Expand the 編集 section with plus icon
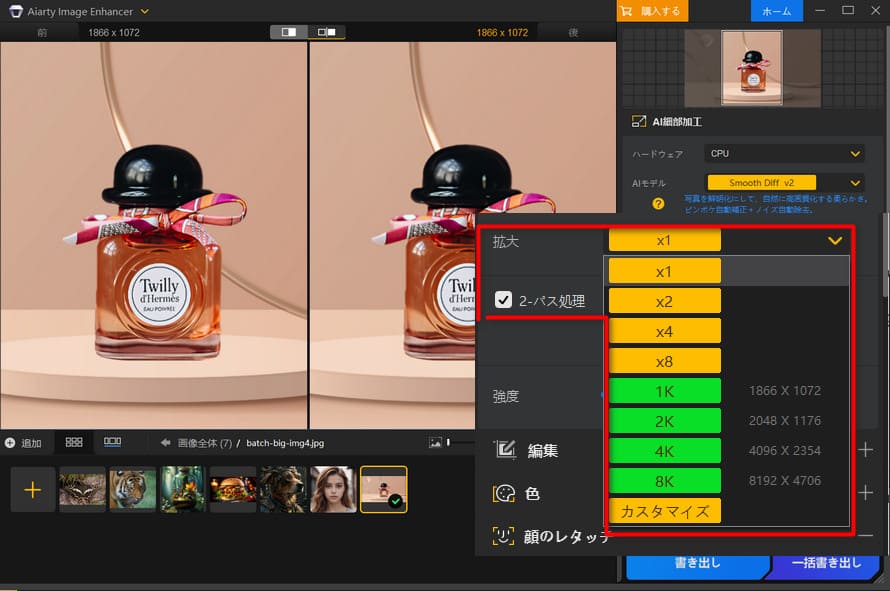The width and height of the screenshot is (890, 591). point(865,450)
